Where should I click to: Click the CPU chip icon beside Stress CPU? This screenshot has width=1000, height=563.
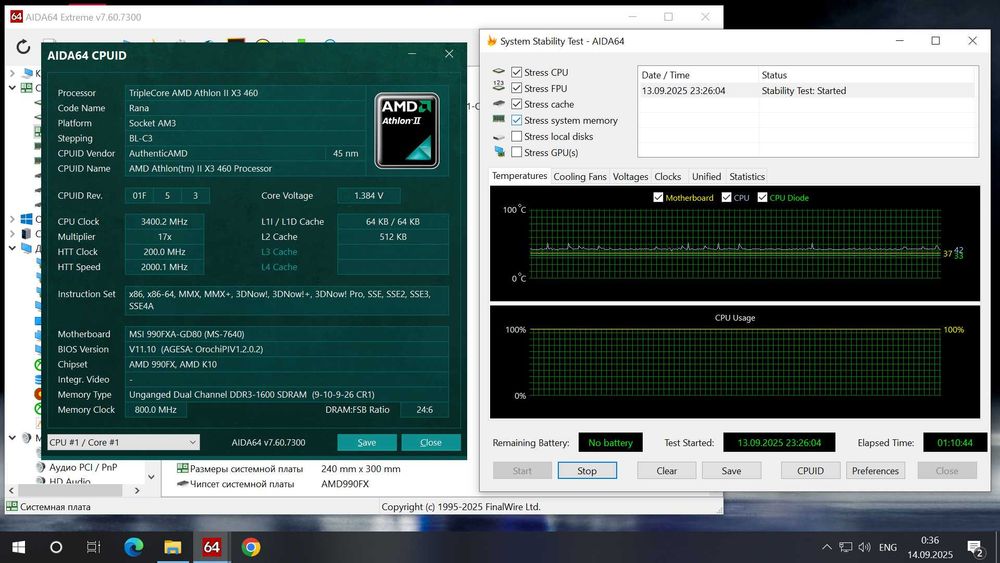(499, 71)
